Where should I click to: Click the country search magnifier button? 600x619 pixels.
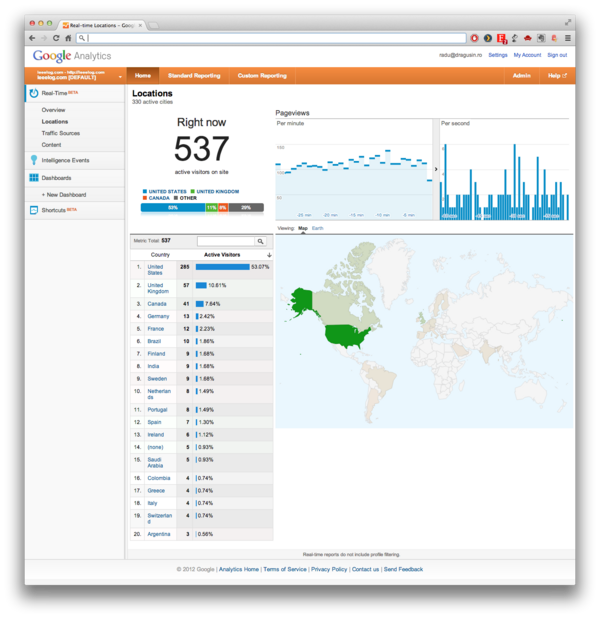pyautogui.click(x=261, y=241)
